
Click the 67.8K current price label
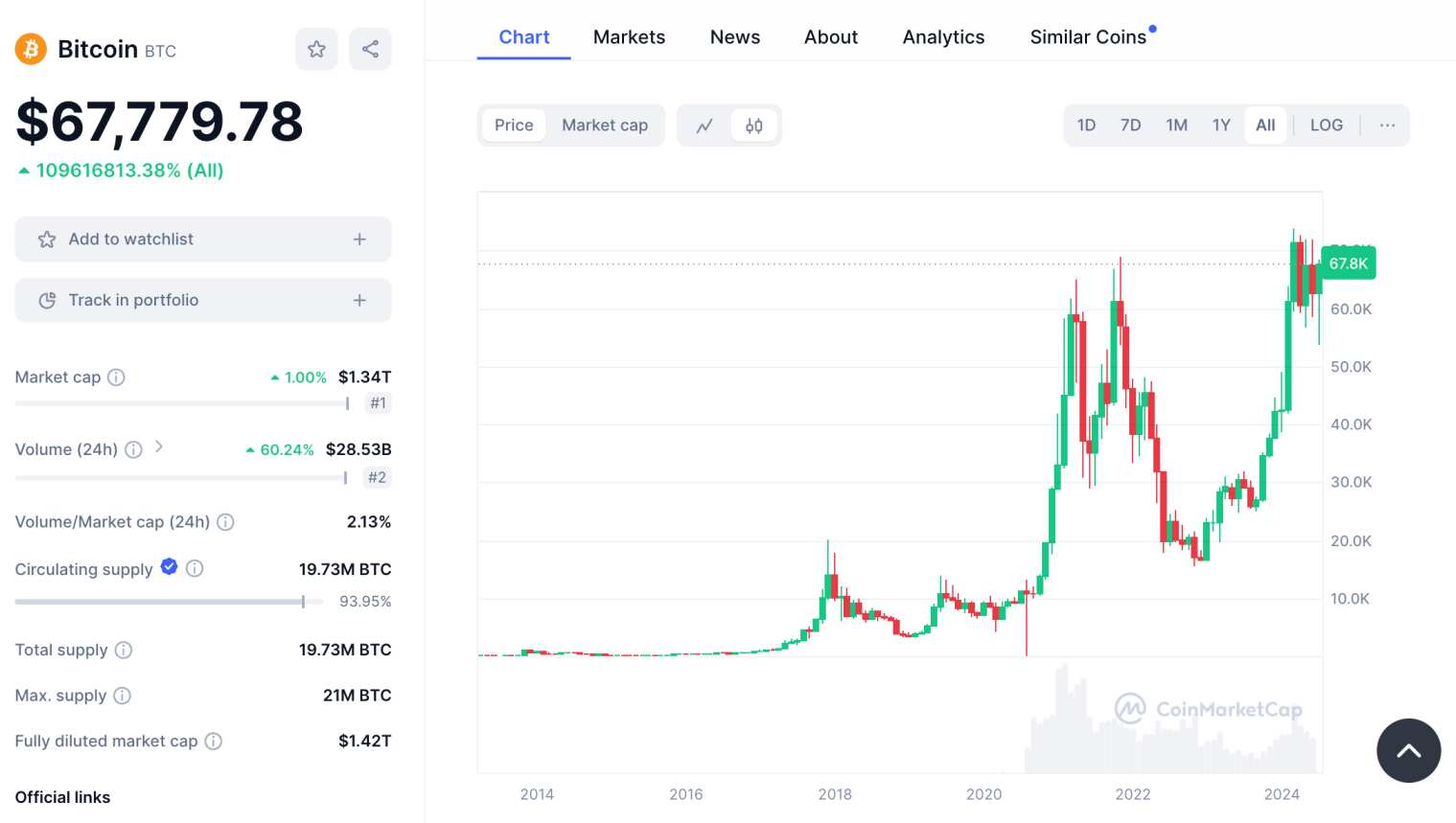[x=1349, y=263]
